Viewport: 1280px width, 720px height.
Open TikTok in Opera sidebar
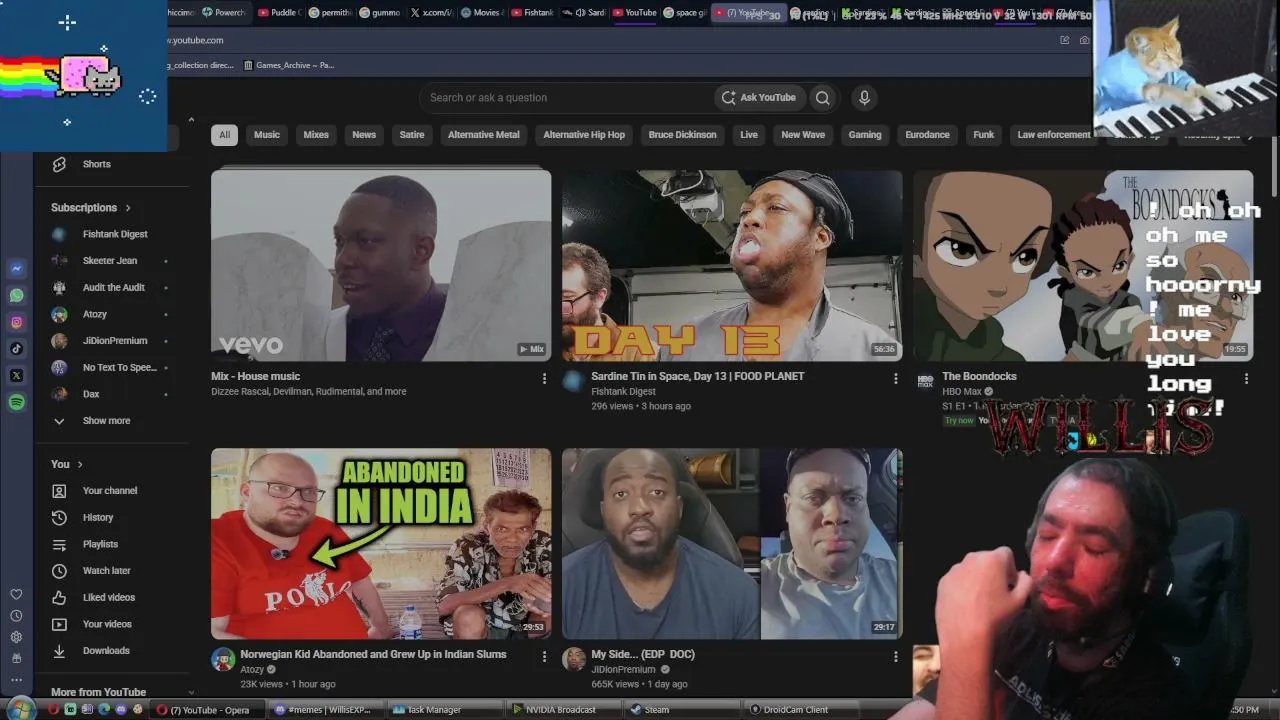17,349
